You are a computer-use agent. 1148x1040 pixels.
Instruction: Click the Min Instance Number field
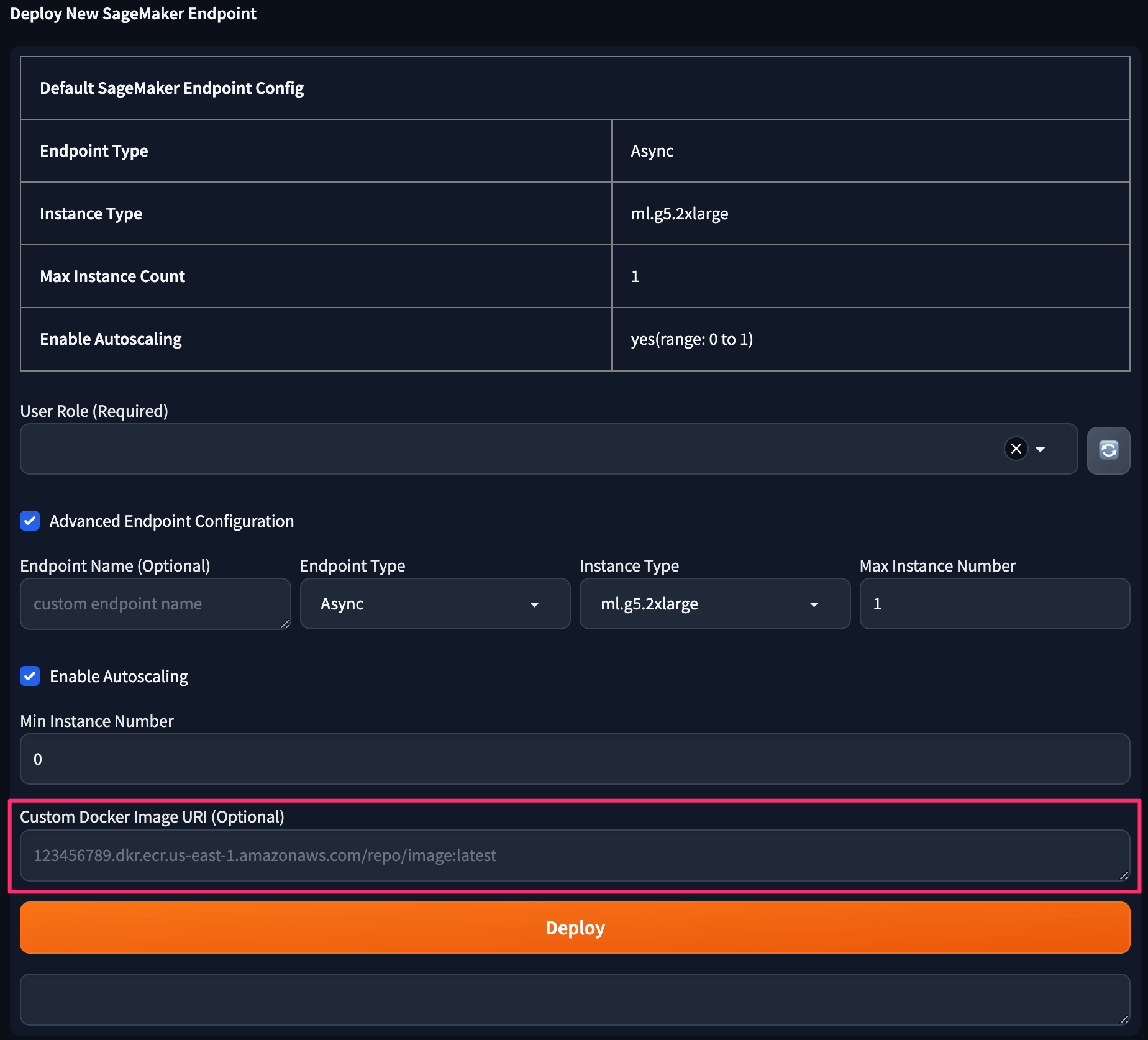click(x=575, y=759)
